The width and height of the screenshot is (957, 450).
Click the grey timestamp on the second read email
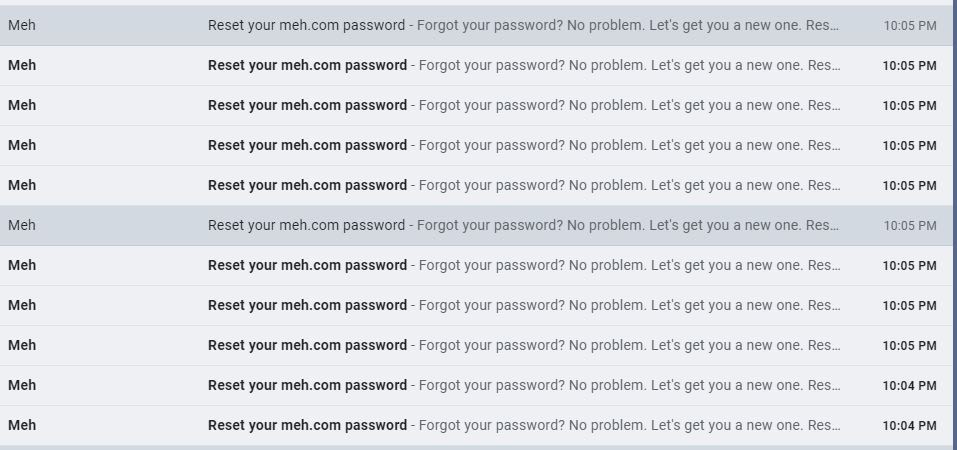(909, 225)
